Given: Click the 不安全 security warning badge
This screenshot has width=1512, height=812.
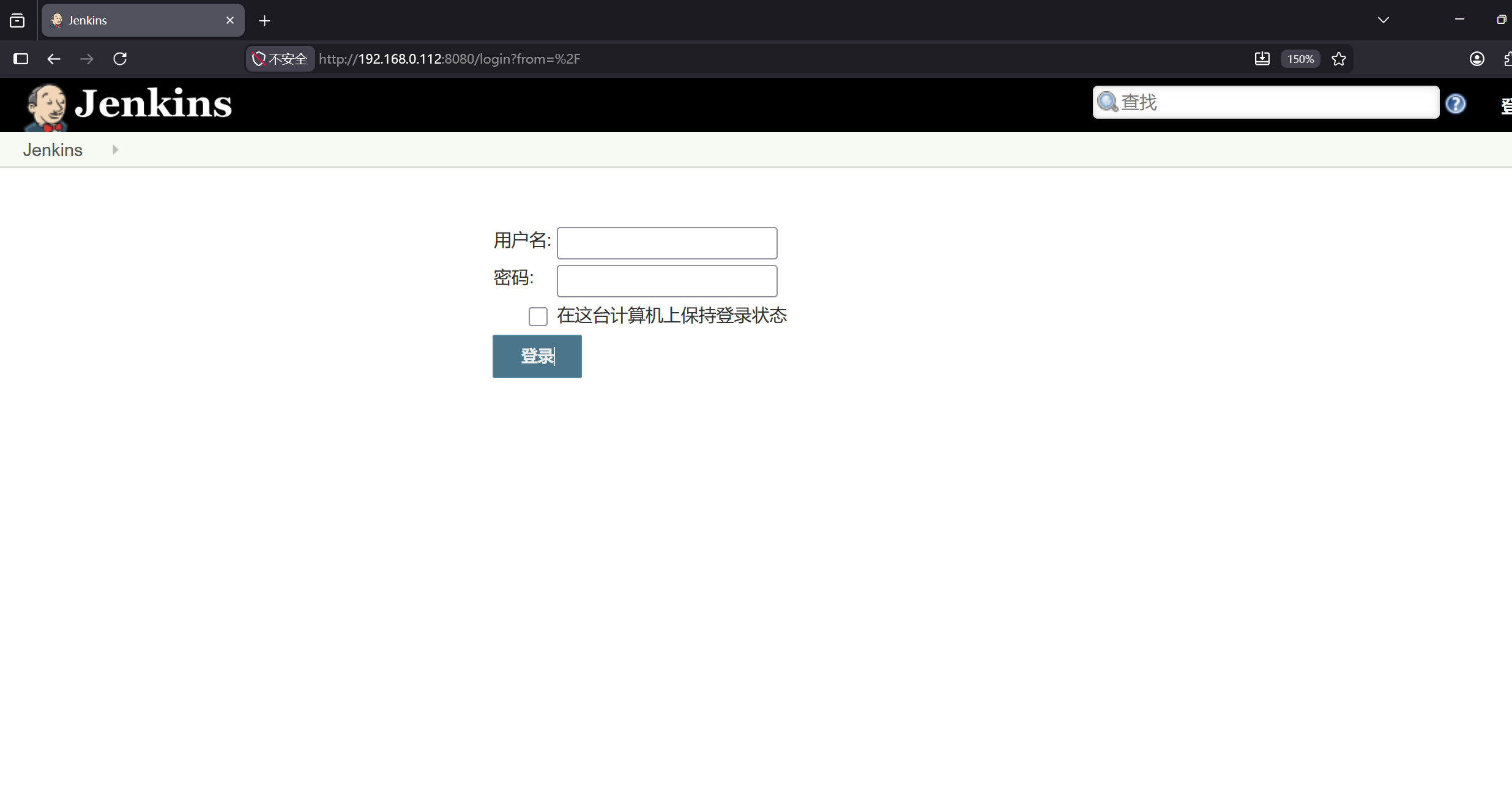Looking at the screenshot, I should (x=280, y=59).
